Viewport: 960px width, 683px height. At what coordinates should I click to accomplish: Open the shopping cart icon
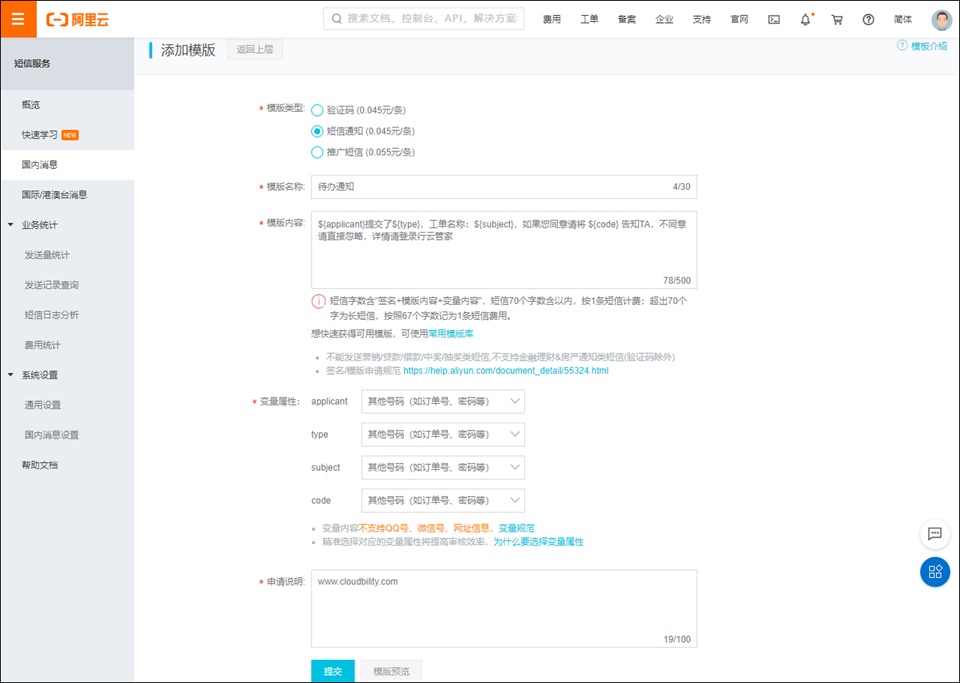tap(837, 19)
